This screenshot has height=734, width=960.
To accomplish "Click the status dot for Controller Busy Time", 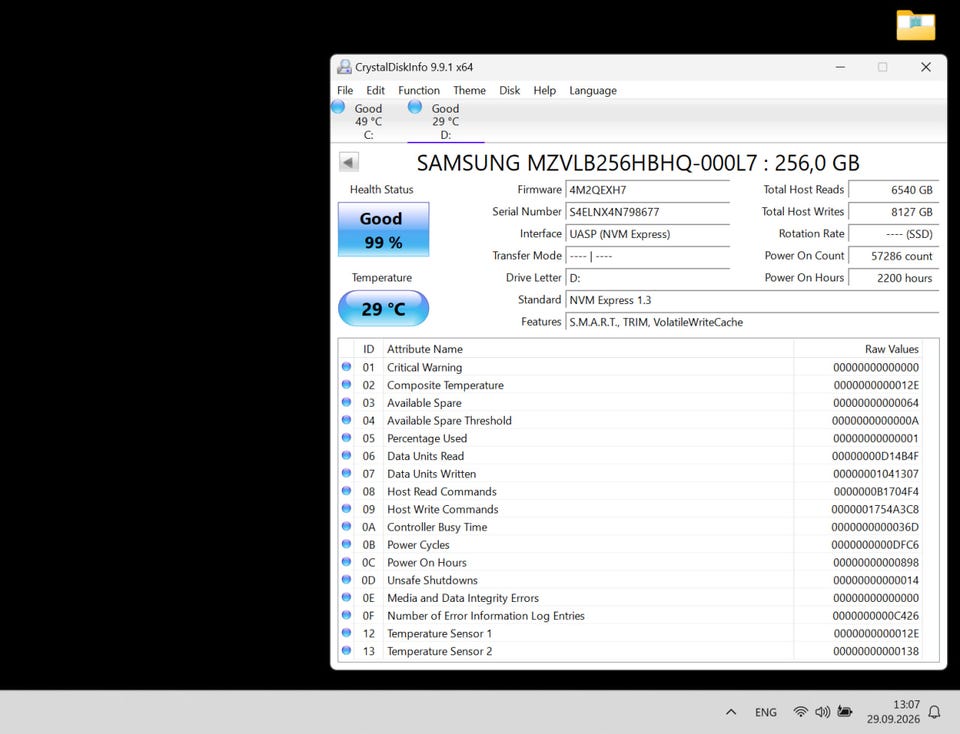I will (x=347, y=526).
